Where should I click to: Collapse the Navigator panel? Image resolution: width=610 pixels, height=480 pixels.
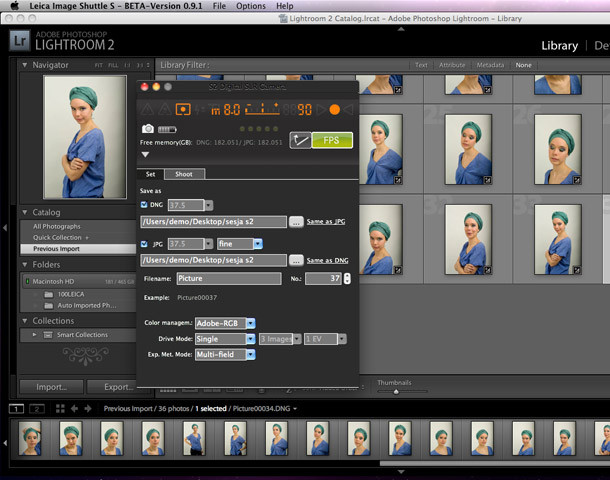25,65
